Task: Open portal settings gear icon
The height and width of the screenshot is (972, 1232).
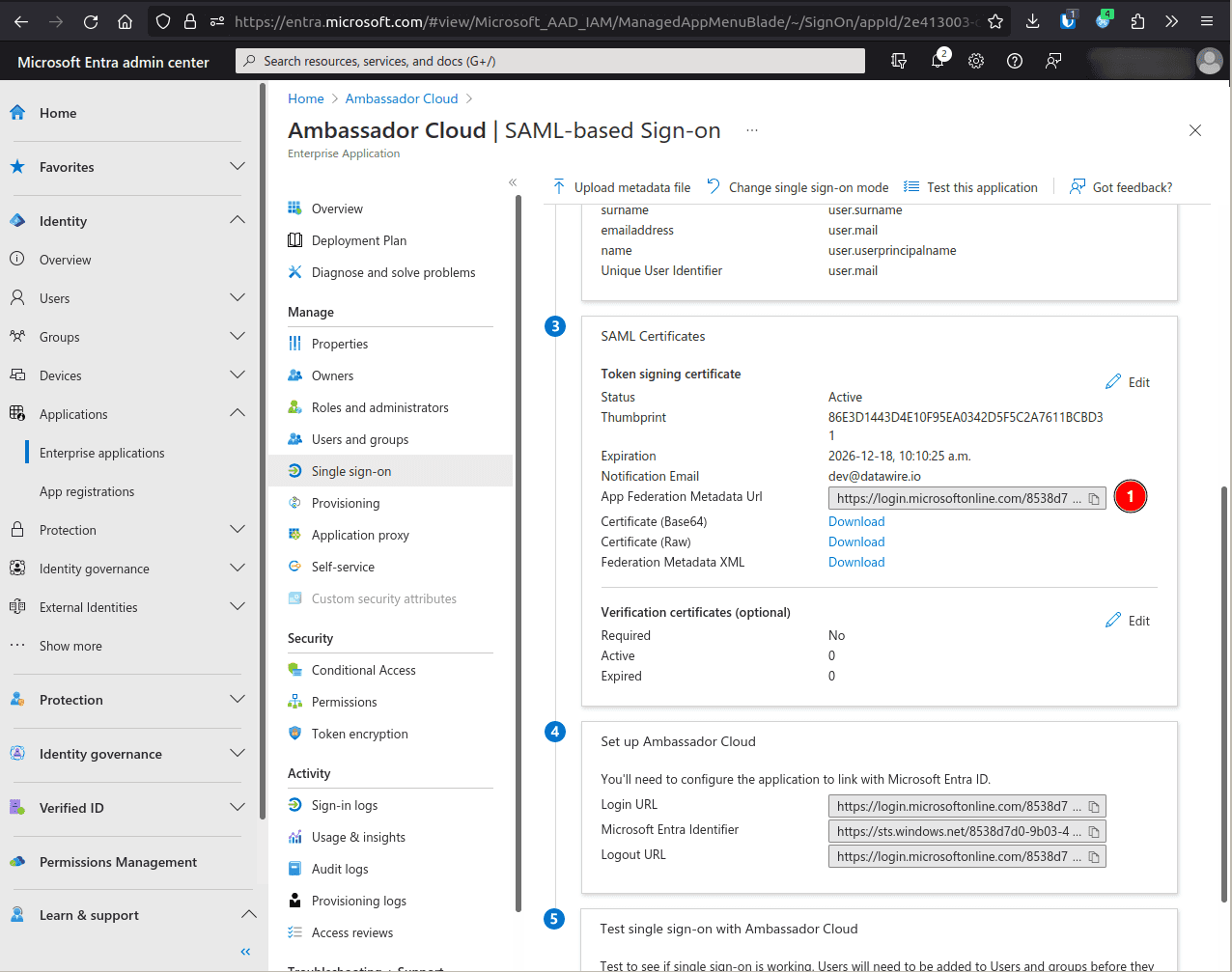Action: pyautogui.click(x=976, y=61)
